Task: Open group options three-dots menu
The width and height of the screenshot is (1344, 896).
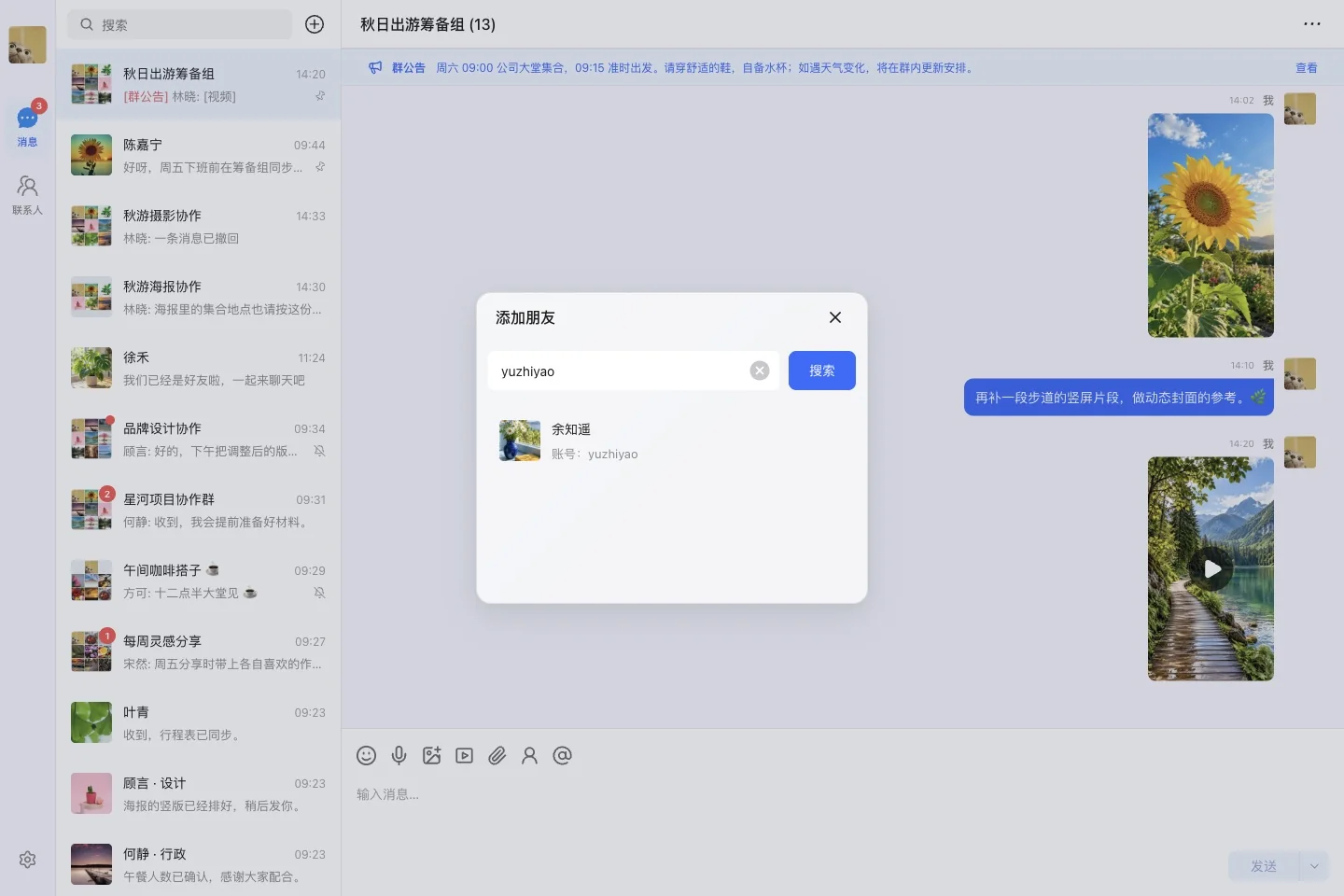Action: 1311,24
